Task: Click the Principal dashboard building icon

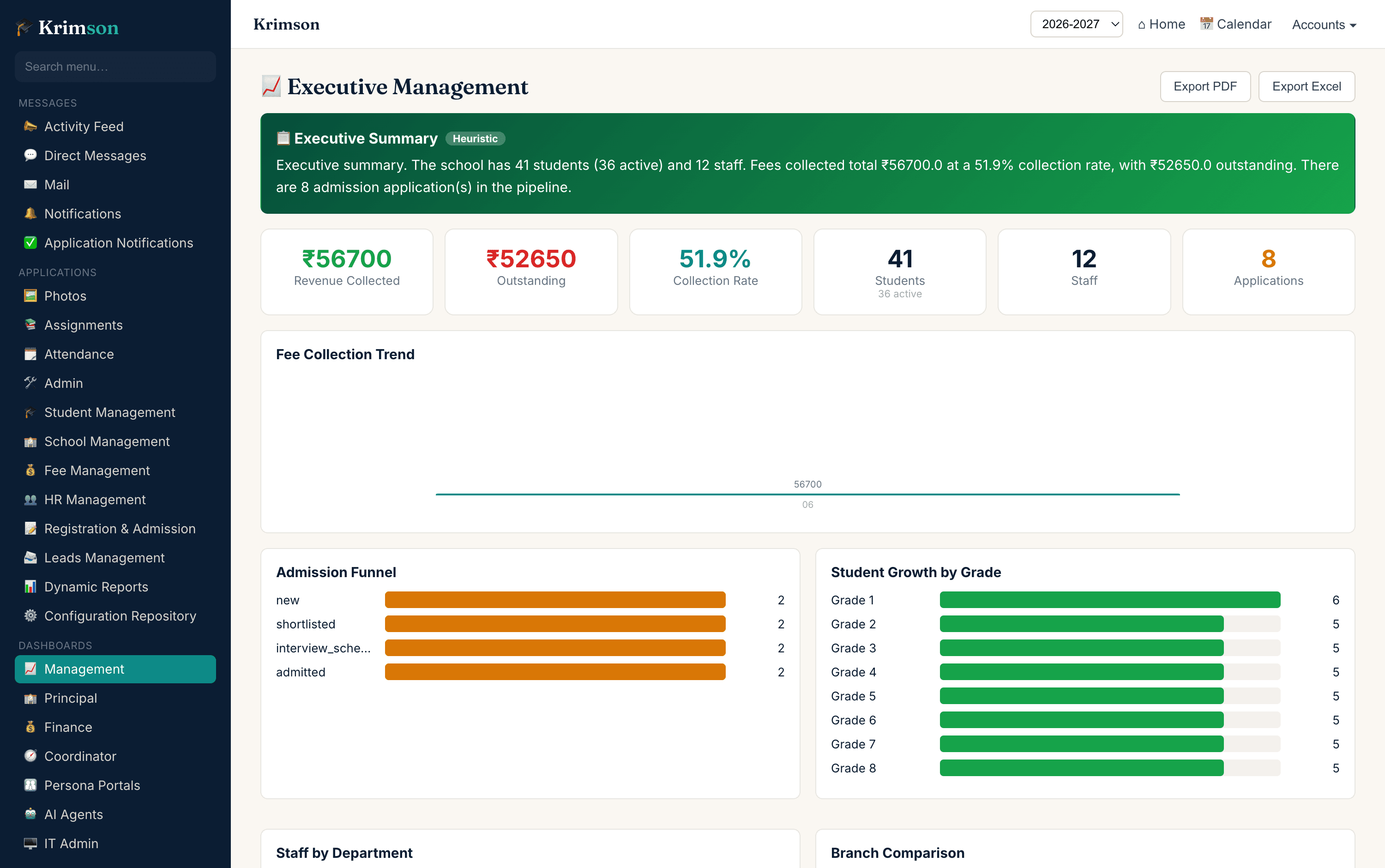Action: [x=30, y=698]
